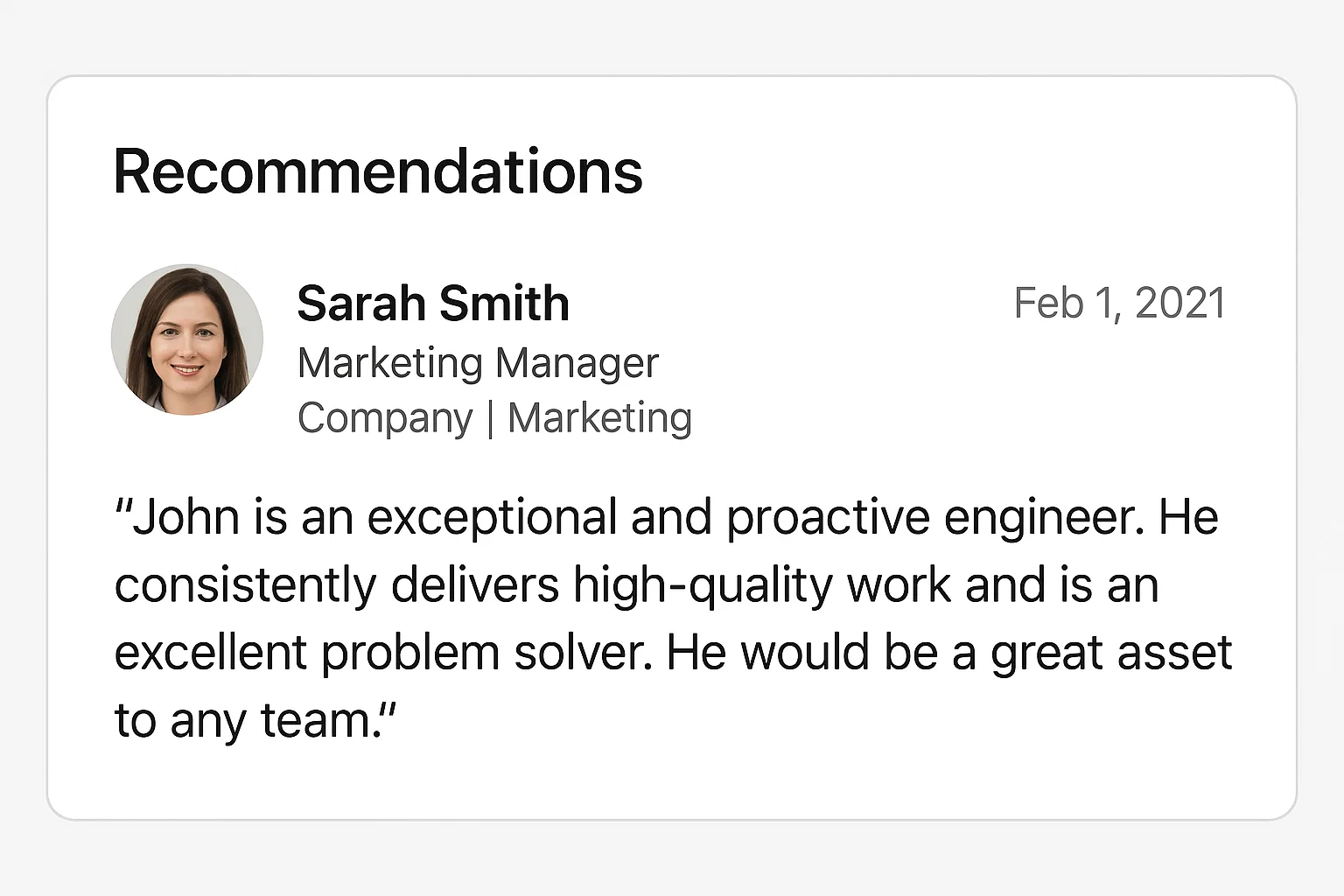
Task: Click Sarah Smith's profile photo
Action: point(187,339)
